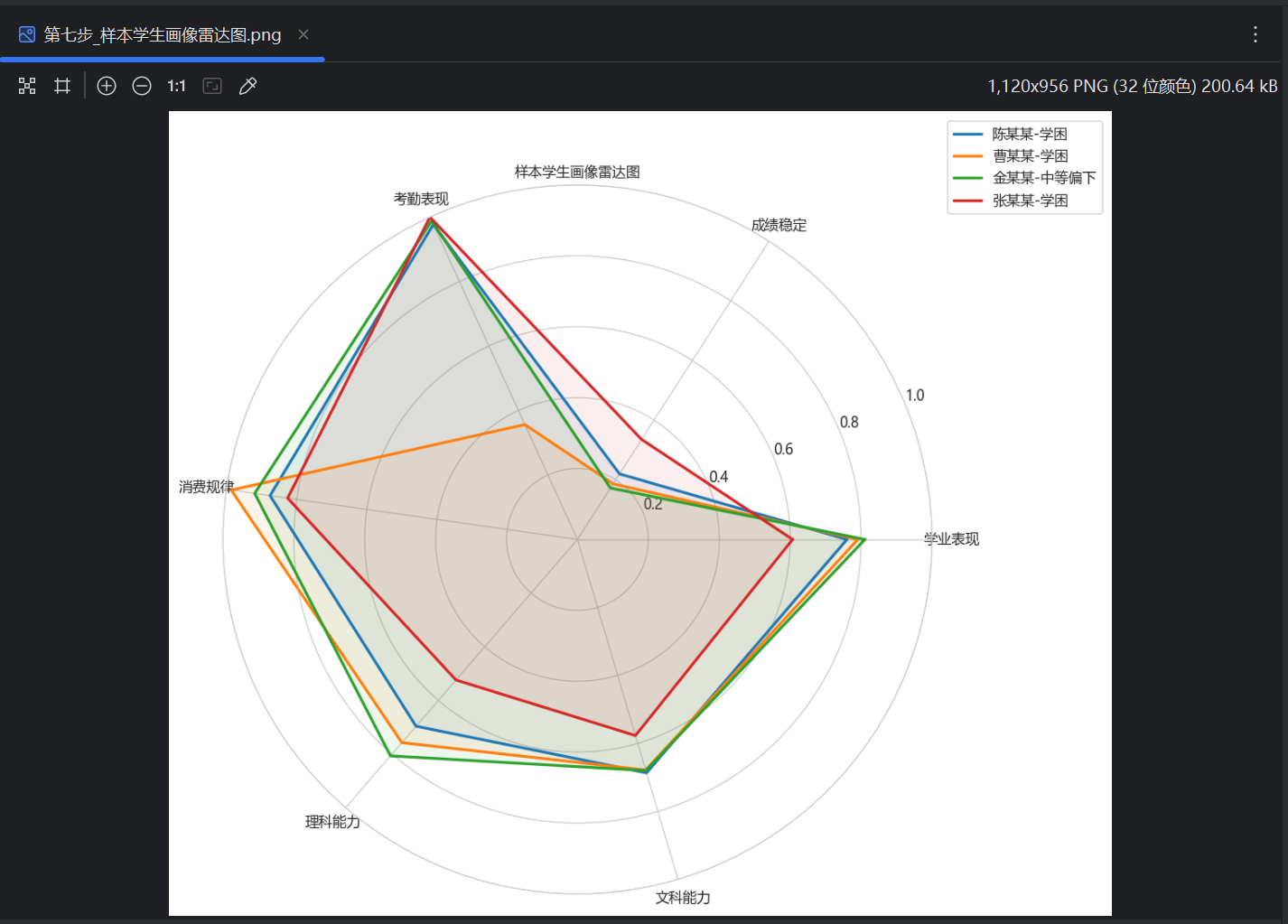
Task: Click the 0.8 radial tick label
Action: click(849, 422)
